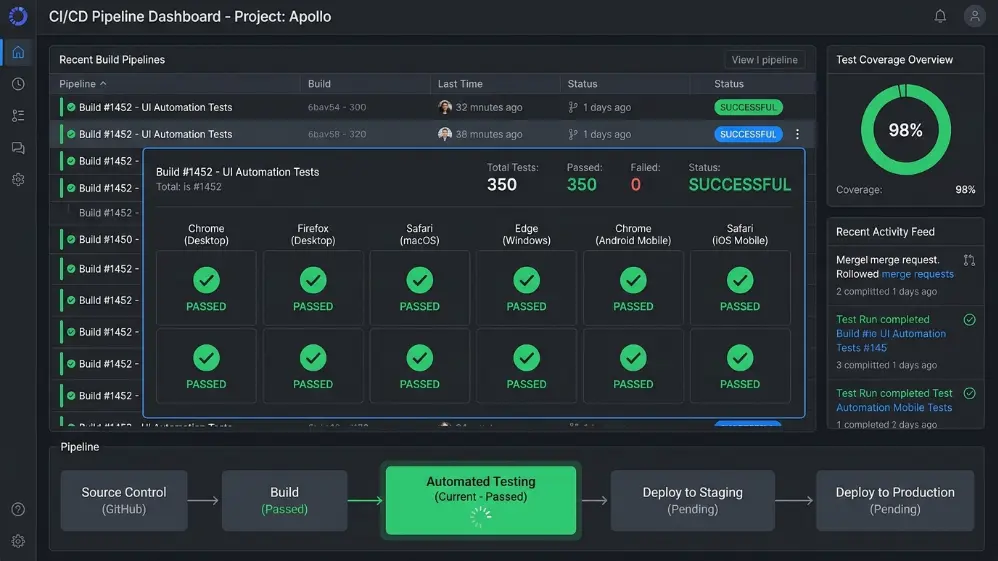The height and width of the screenshot is (561, 998).
Task: Click Firefox Desktop first-row passed checkmark
Action: [x=313, y=280]
